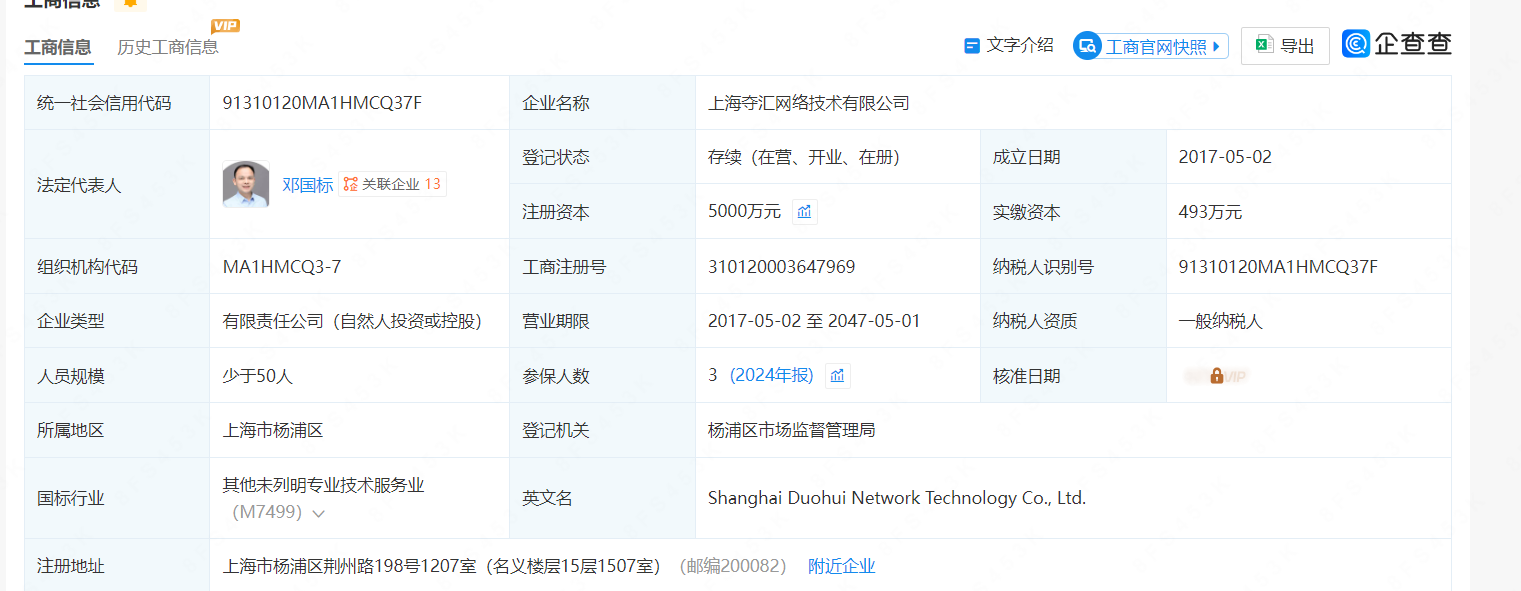This screenshot has width=1521, height=591.
Task: Select 成立日期 value 2017-05-02
Action: [1225, 157]
